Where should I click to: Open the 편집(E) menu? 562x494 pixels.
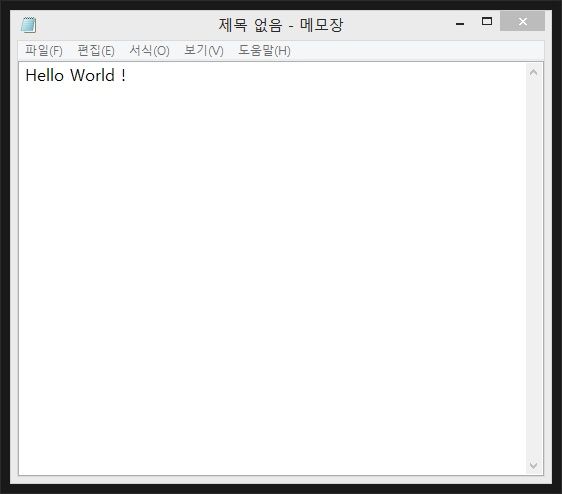pos(96,51)
